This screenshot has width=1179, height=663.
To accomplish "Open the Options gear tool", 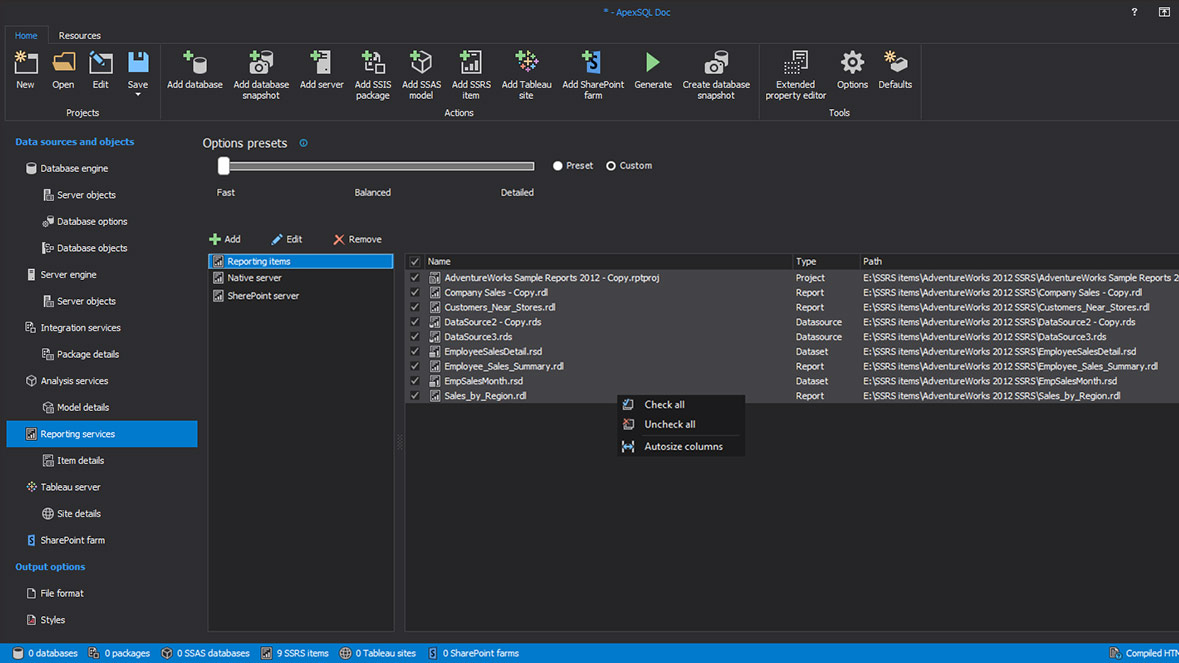I will tap(852, 70).
